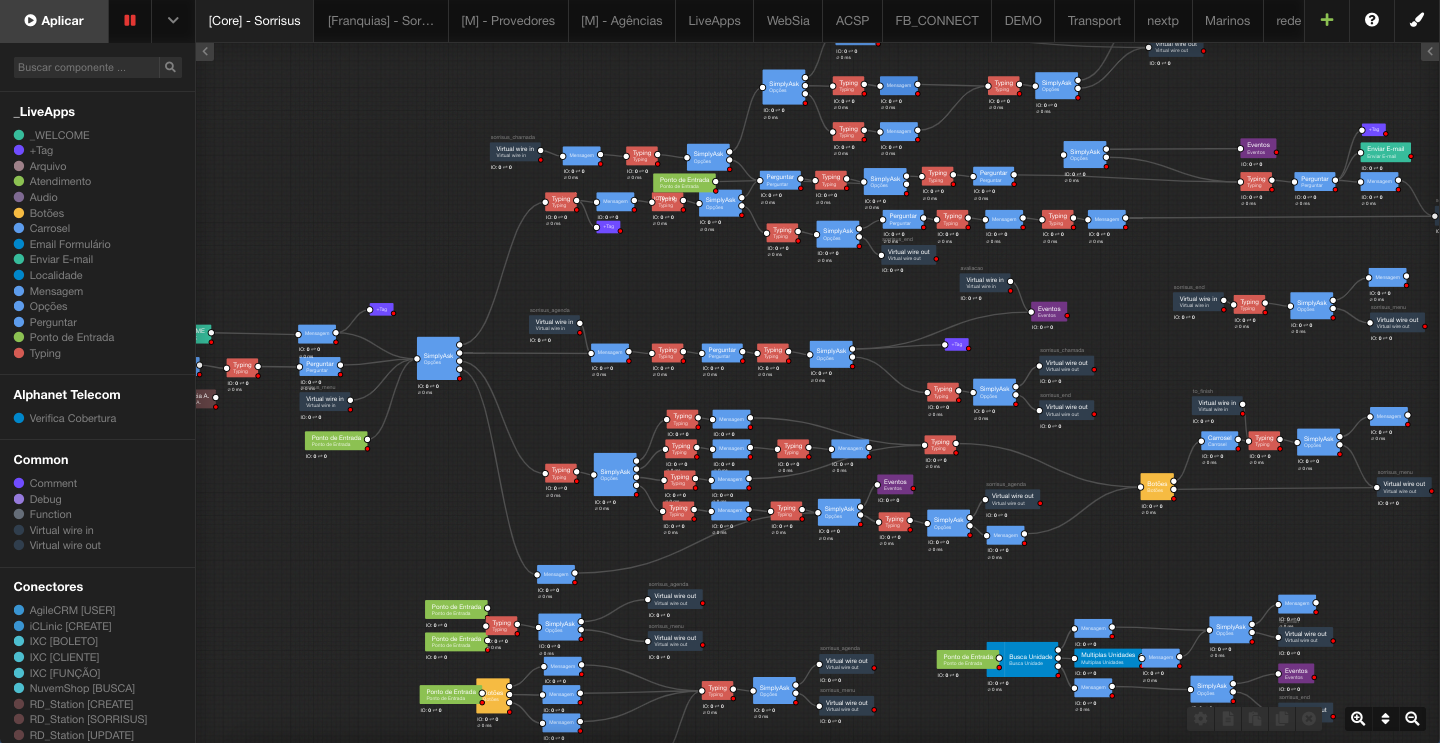Select Virtual wire out from sidebar
Image resolution: width=1440 pixels, height=743 pixels.
coord(57,545)
